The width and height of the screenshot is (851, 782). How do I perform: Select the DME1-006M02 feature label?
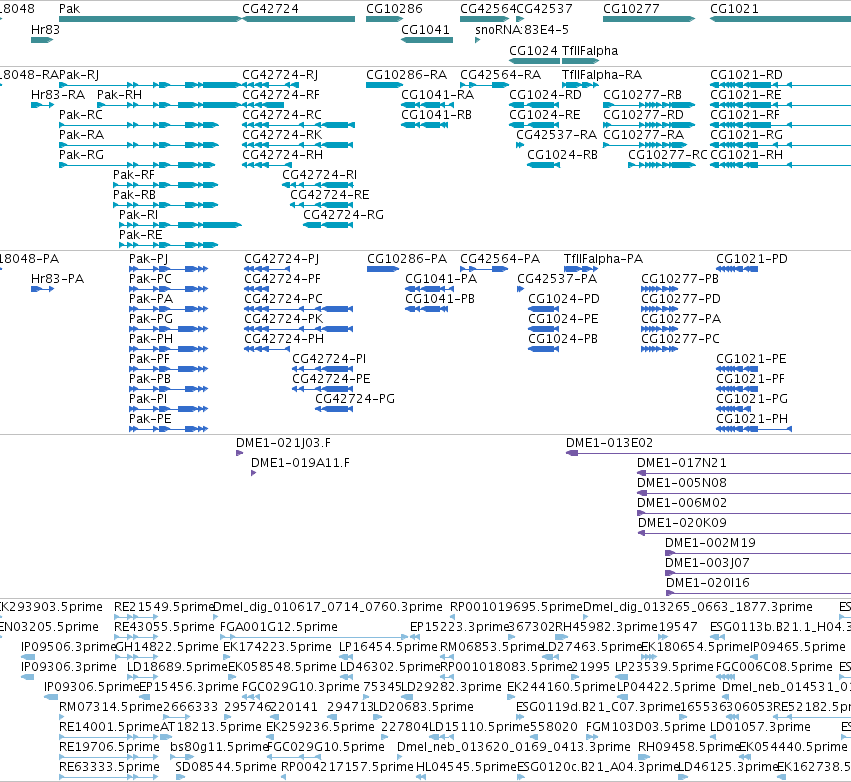[x=682, y=503]
